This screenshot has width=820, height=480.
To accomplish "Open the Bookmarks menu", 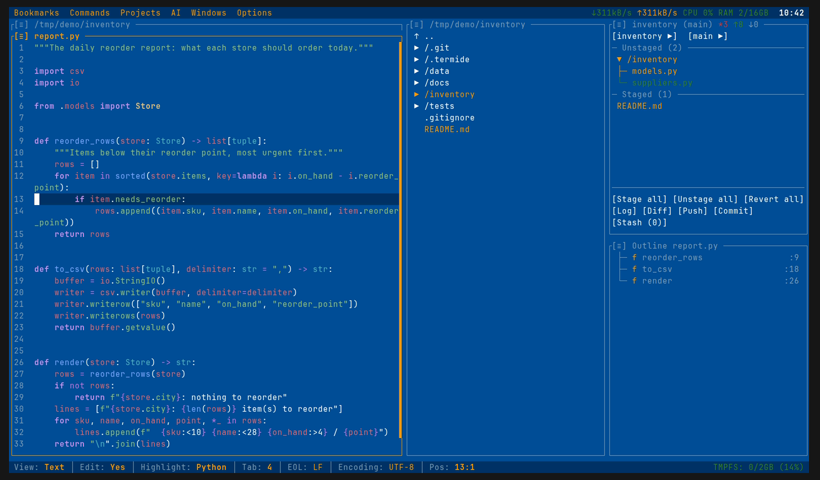I will click(x=37, y=13).
